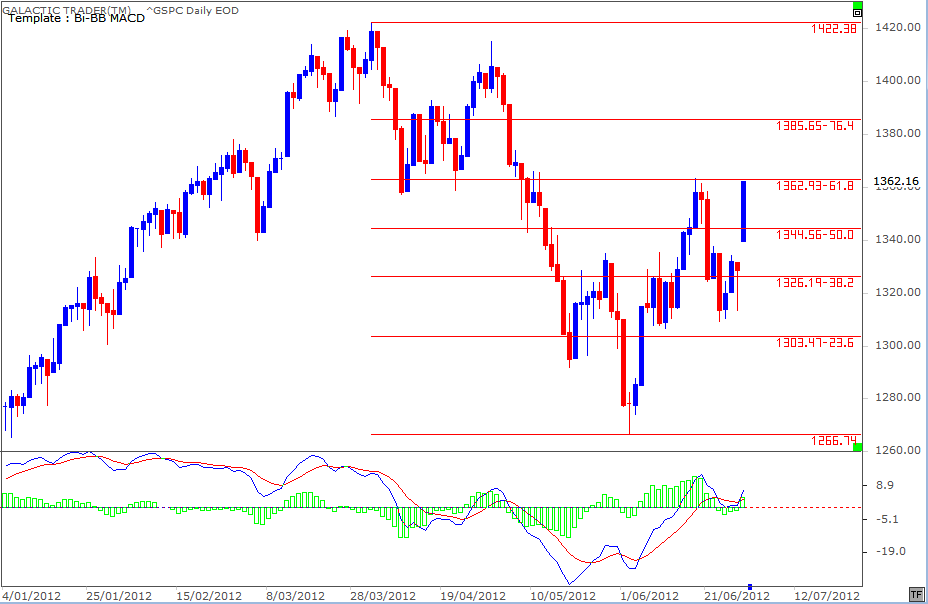The width and height of the screenshot is (928, 604).
Task: Click the 1362.93-61.8 retracement label
Action: pyautogui.click(x=815, y=186)
